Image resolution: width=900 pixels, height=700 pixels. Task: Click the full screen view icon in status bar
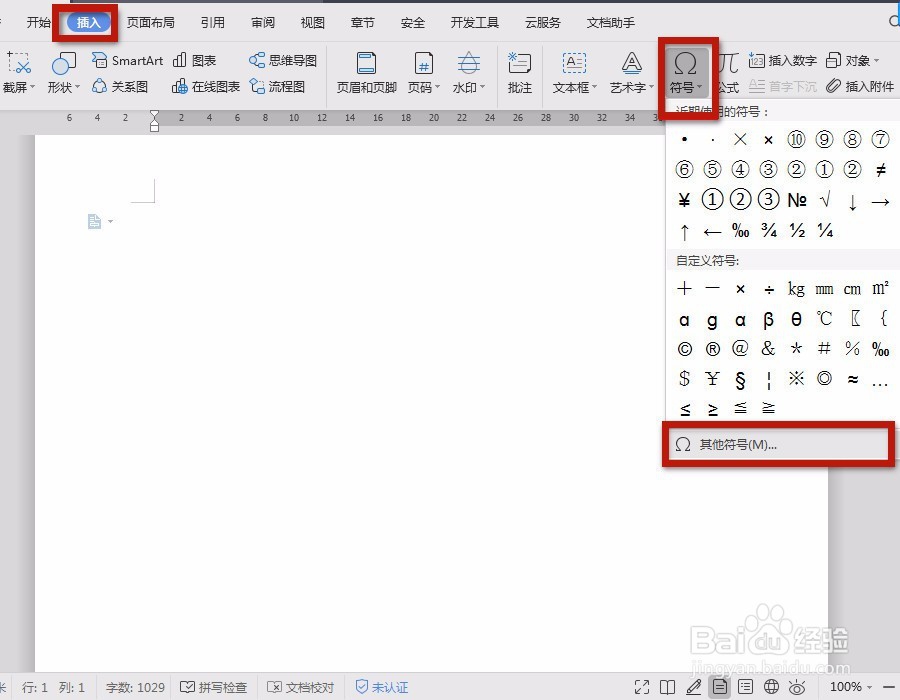[x=642, y=687]
